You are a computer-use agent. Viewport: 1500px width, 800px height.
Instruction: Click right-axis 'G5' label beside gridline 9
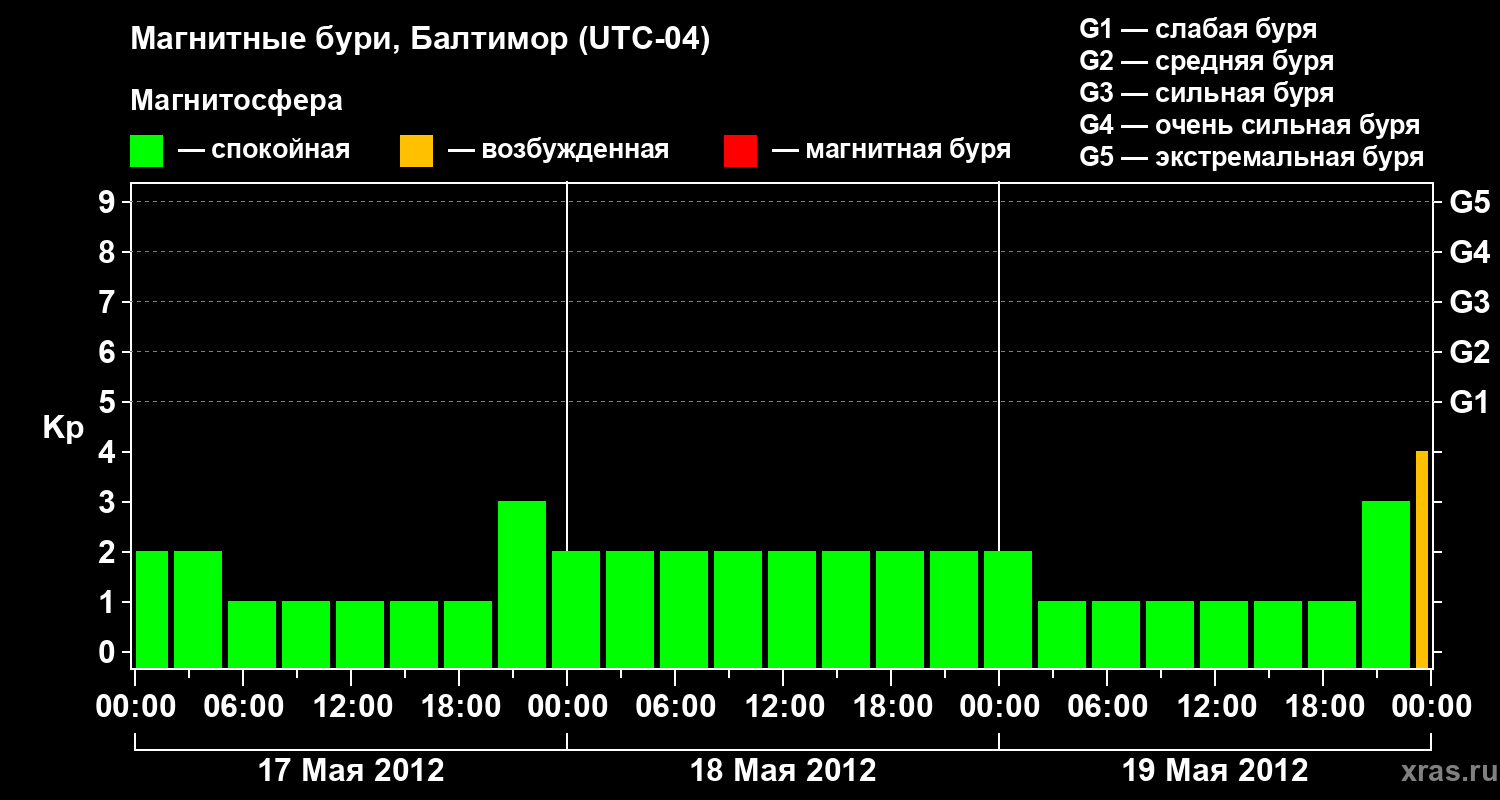1469,202
